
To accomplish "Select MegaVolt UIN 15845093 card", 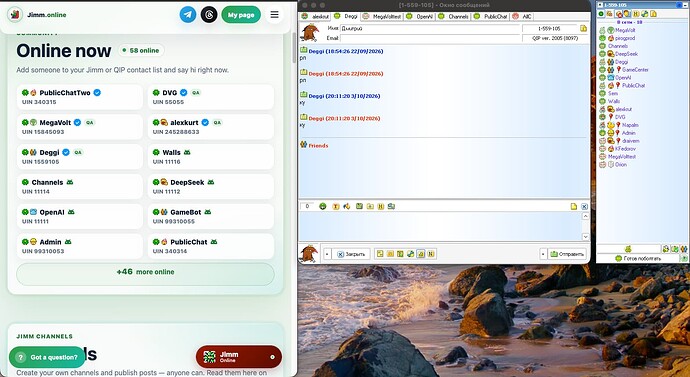I will click(80, 127).
